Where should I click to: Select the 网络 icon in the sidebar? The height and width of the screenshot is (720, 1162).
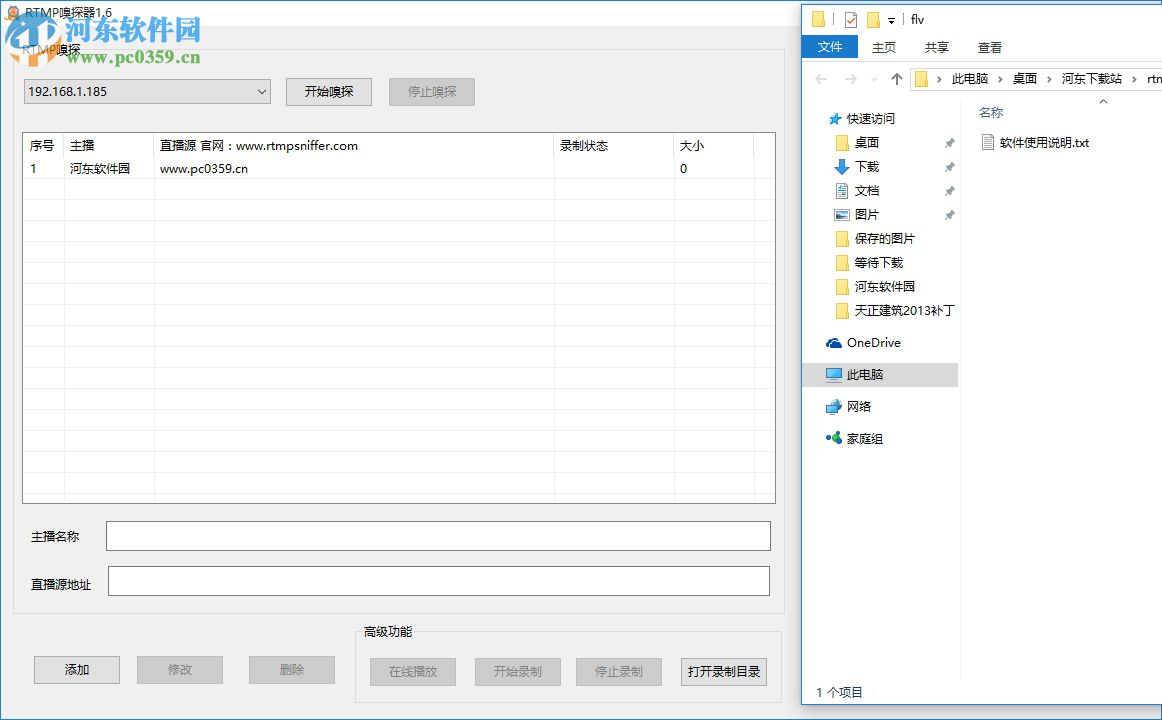click(836, 406)
